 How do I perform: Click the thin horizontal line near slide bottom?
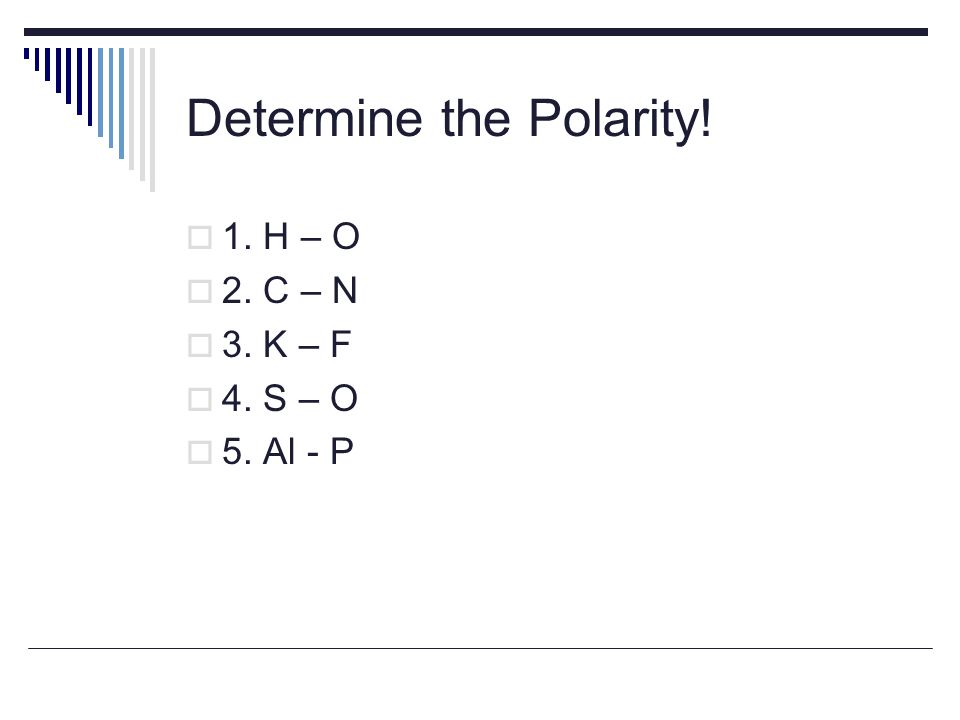(x=480, y=648)
